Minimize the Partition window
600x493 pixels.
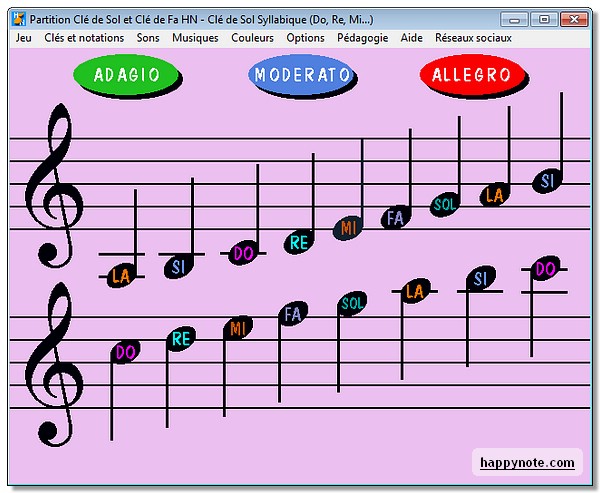pos(514,19)
